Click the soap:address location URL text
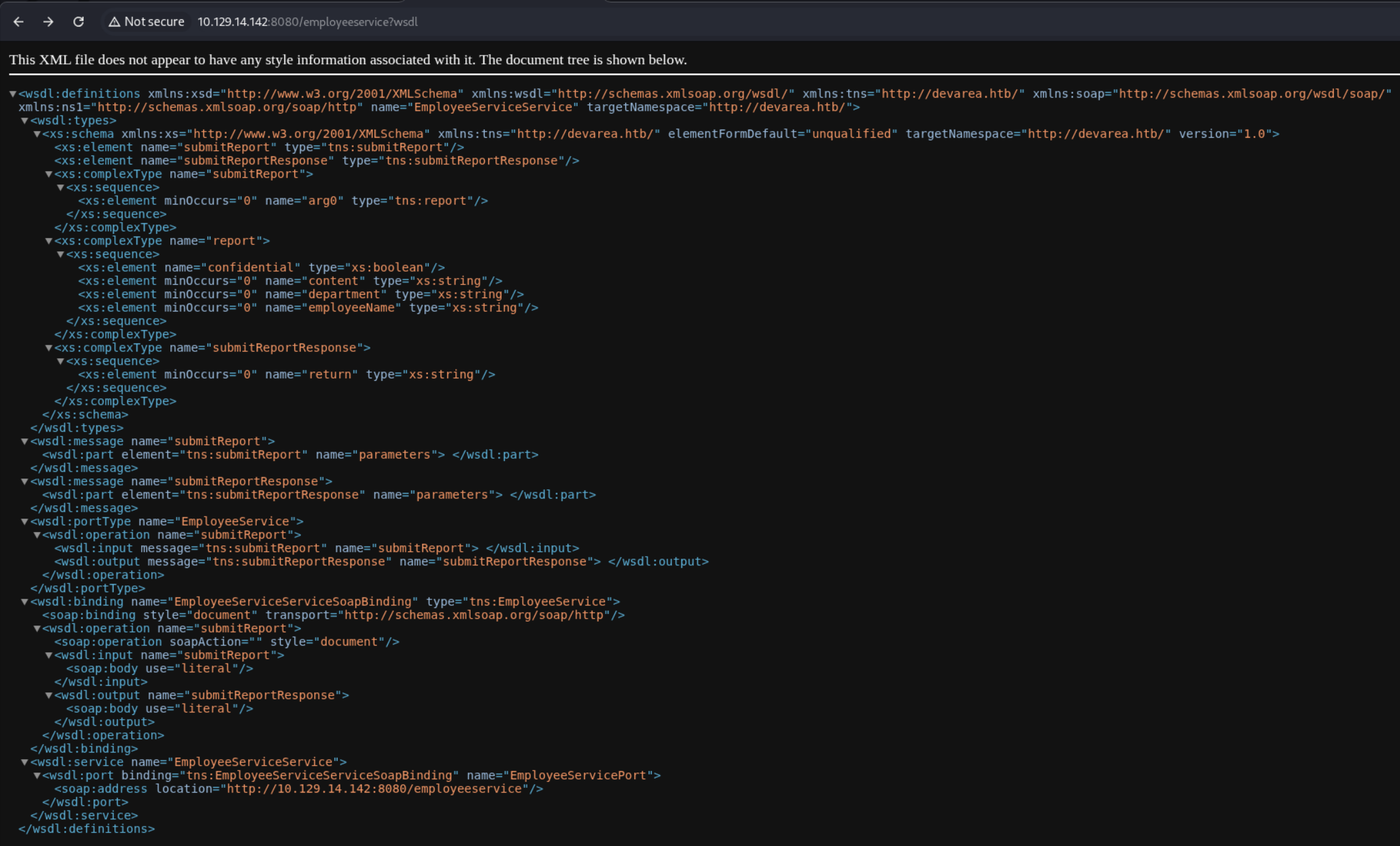Screen dimensions: 1400x846 (374, 789)
